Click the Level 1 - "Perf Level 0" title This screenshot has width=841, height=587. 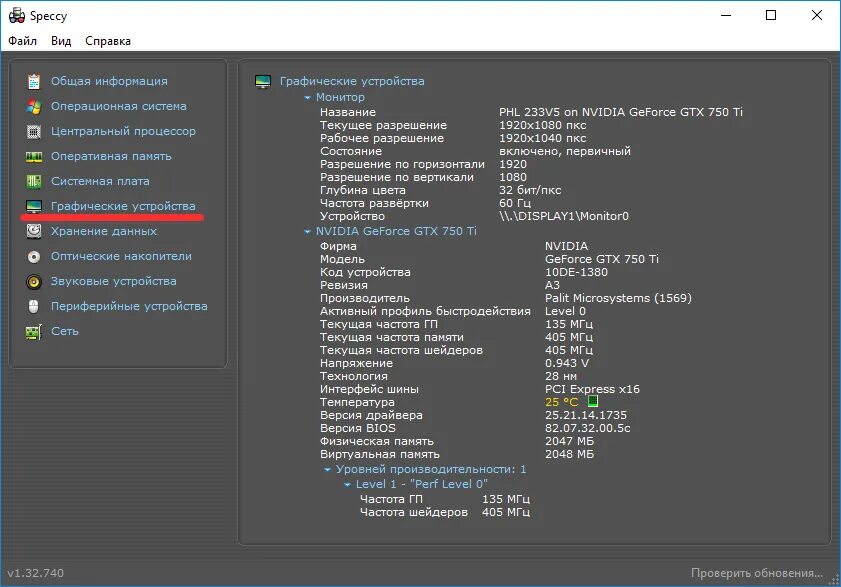pos(422,484)
